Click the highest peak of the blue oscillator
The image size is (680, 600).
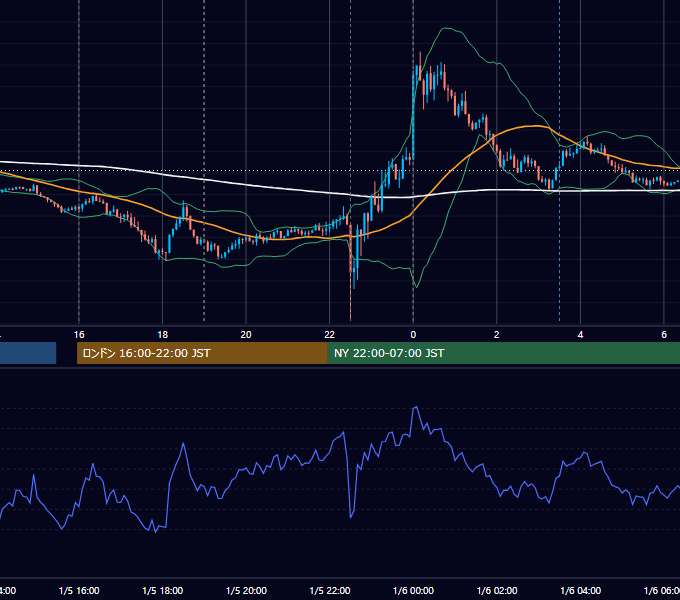tap(415, 407)
